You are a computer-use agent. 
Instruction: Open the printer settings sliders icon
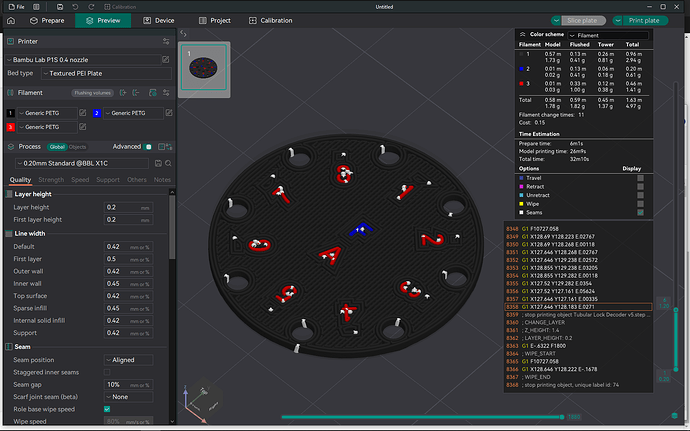166,41
